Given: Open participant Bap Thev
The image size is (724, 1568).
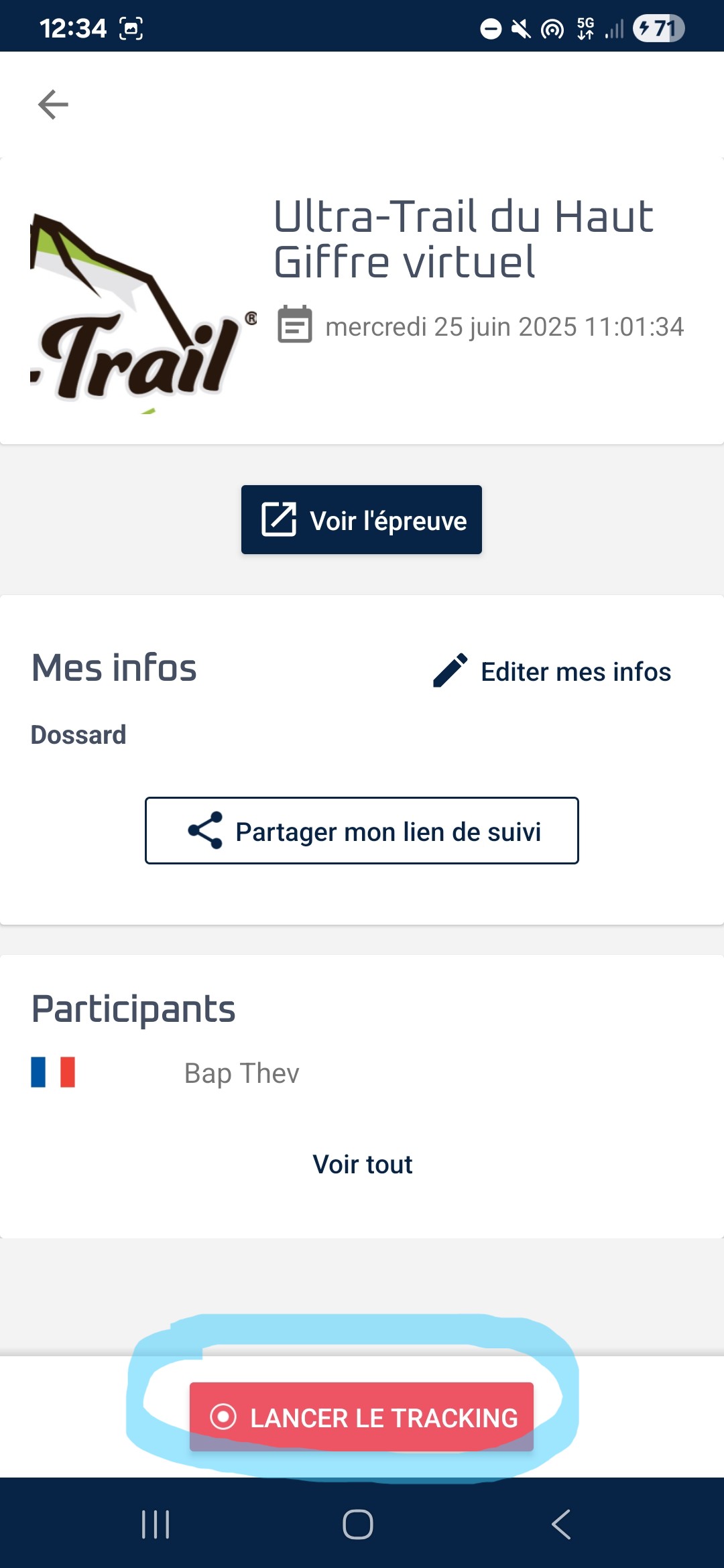Looking at the screenshot, I should pos(241,1073).
